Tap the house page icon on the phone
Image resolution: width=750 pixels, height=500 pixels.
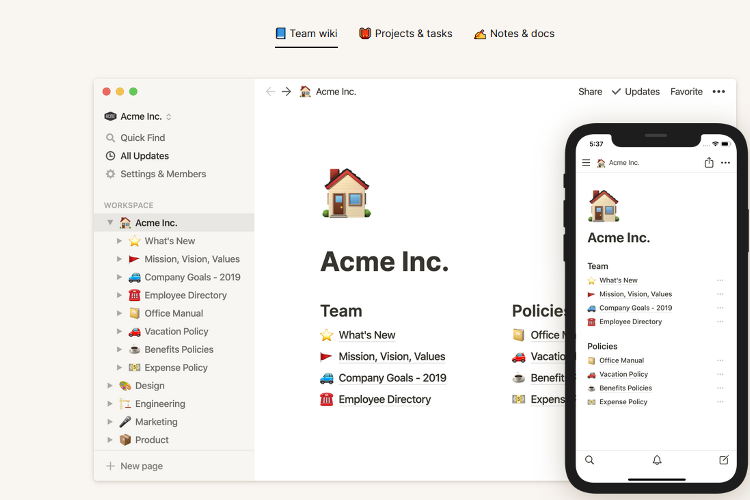tap(603, 206)
